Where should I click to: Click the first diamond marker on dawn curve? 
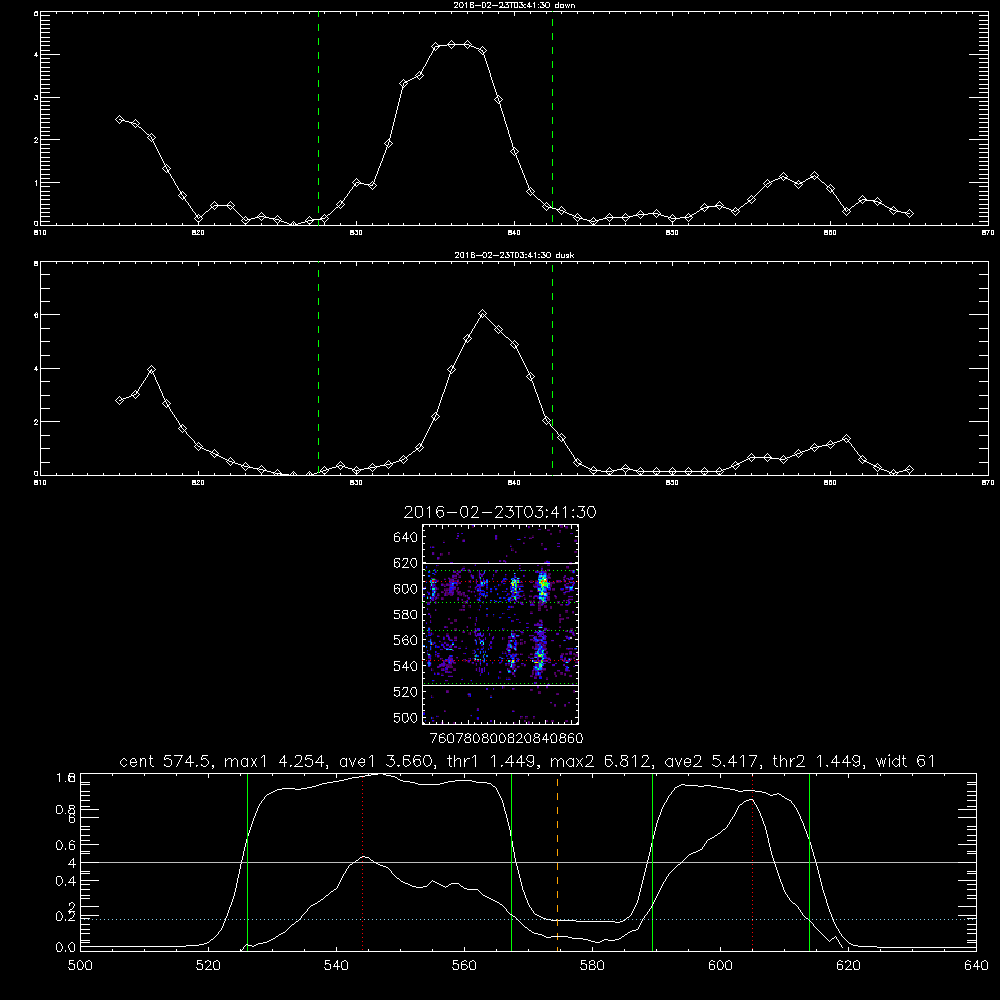(x=119, y=119)
